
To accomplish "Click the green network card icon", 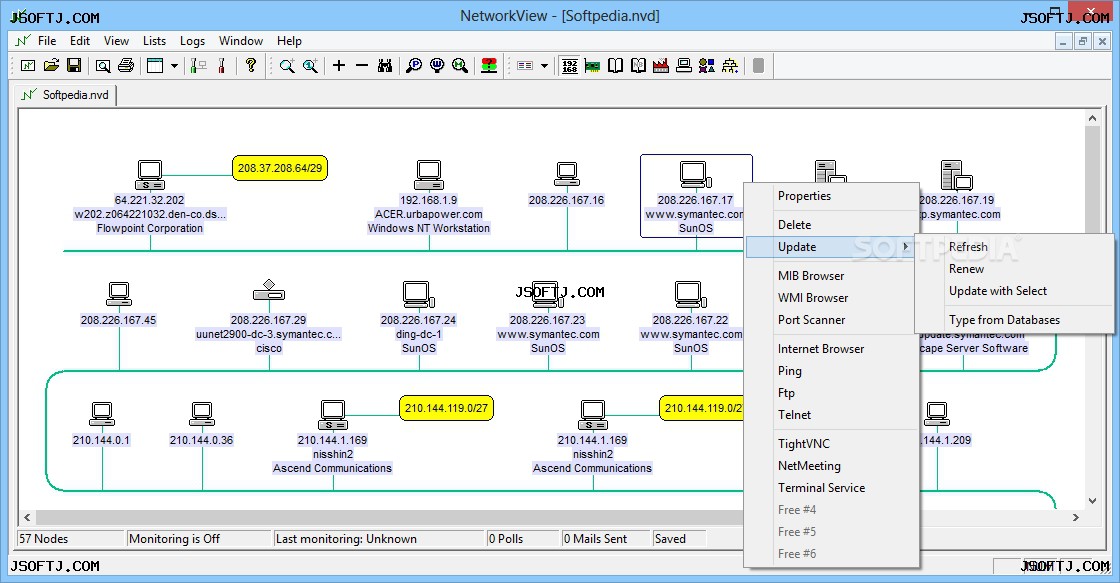I will (x=592, y=66).
